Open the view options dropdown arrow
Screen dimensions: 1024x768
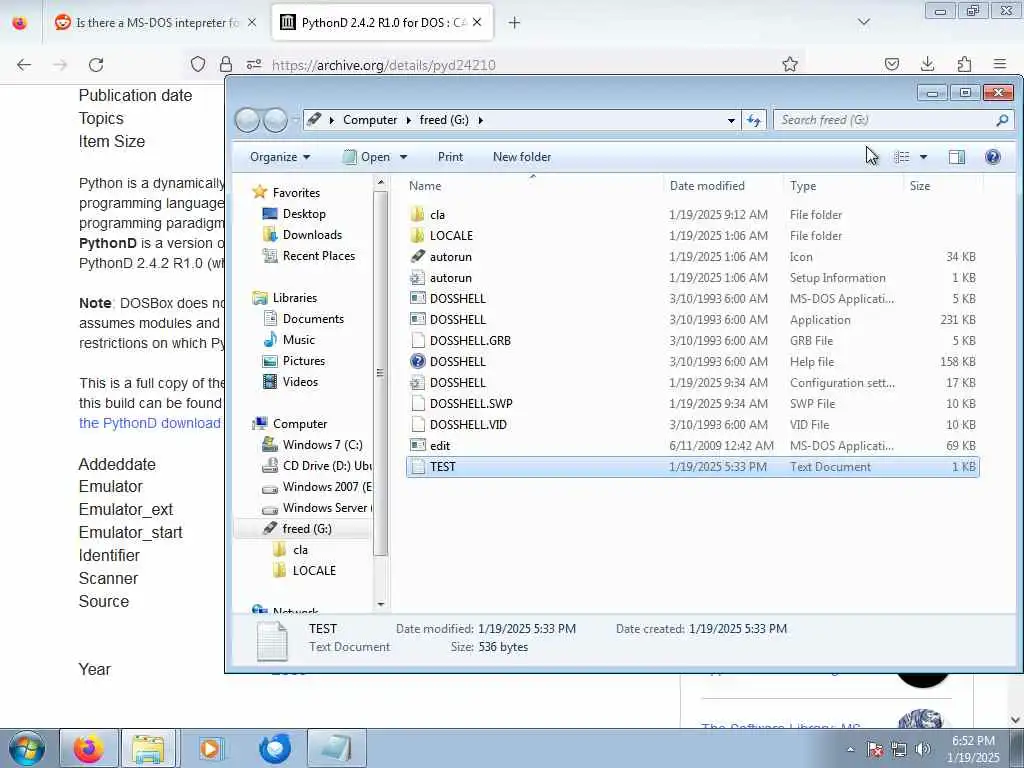point(923,157)
